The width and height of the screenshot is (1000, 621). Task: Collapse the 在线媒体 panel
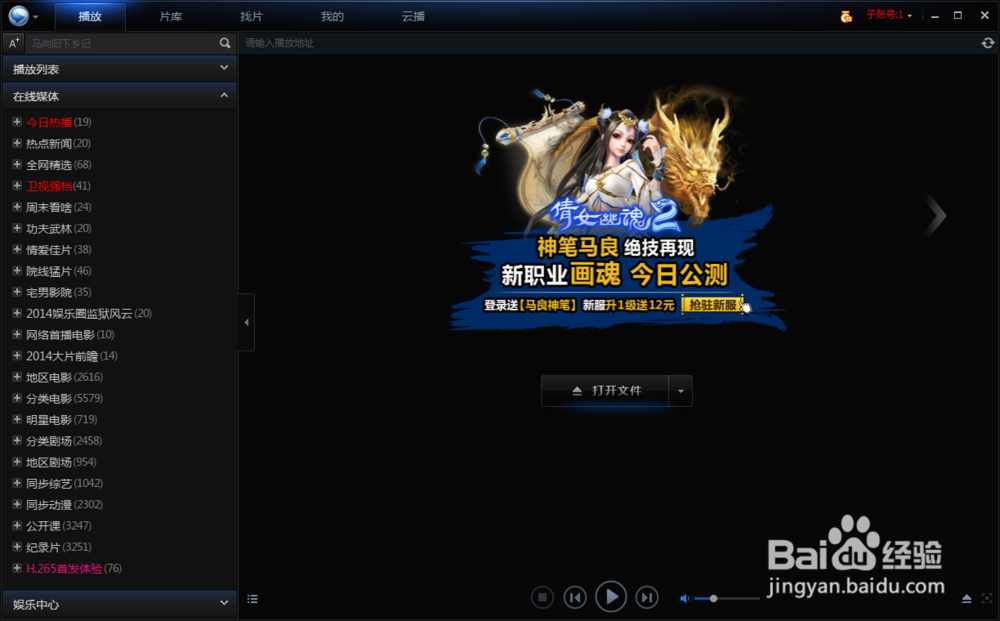[x=120, y=96]
